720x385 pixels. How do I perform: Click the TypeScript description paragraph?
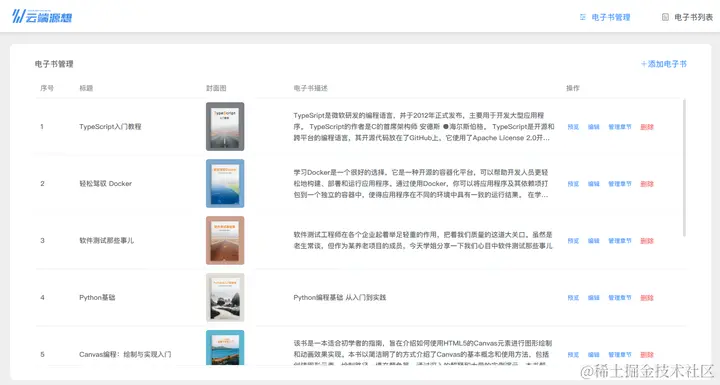[424, 127]
